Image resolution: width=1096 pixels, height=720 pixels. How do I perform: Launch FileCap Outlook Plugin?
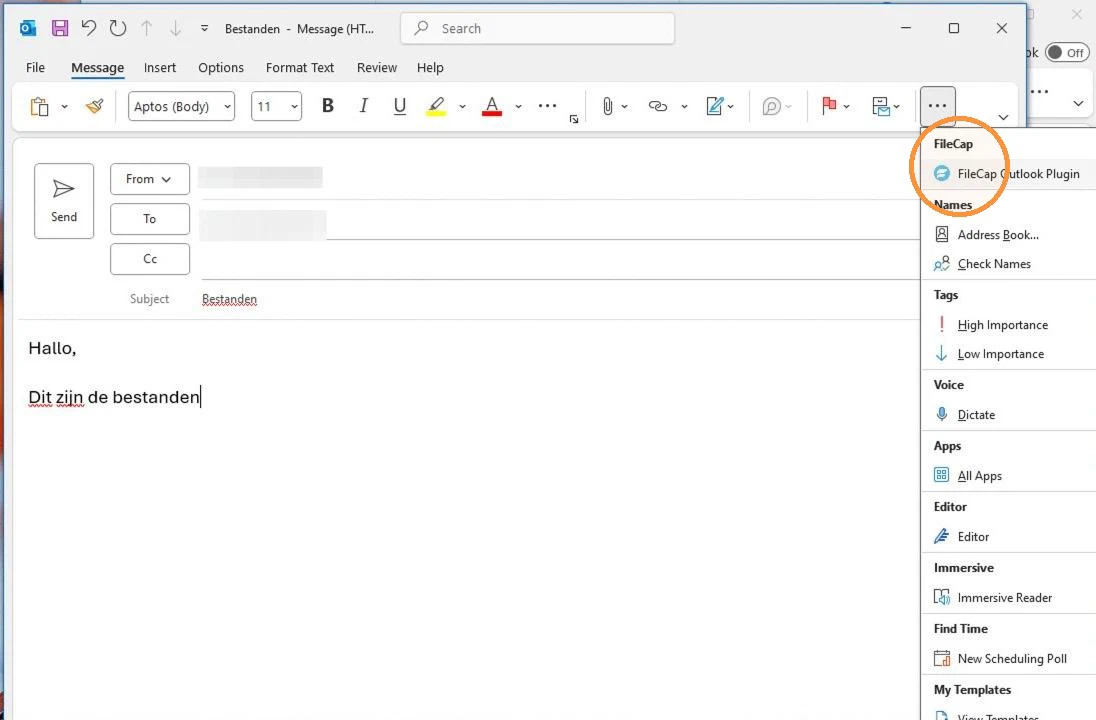(x=1009, y=174)
